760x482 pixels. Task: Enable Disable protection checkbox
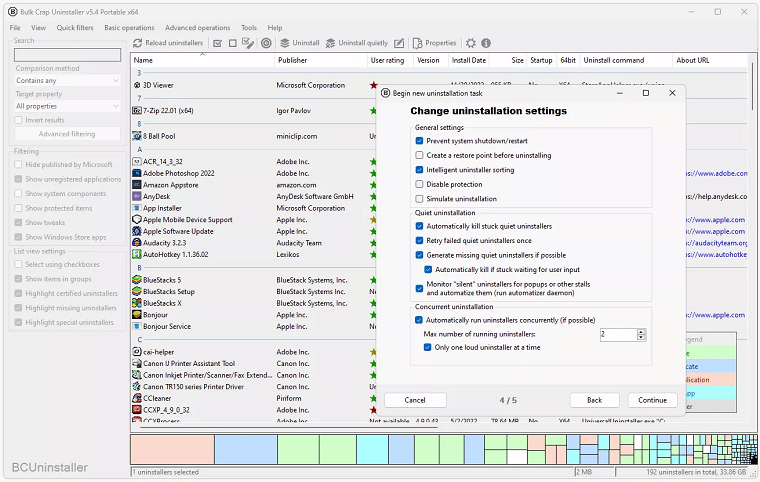pyautogui.click(x=419, y=184)
